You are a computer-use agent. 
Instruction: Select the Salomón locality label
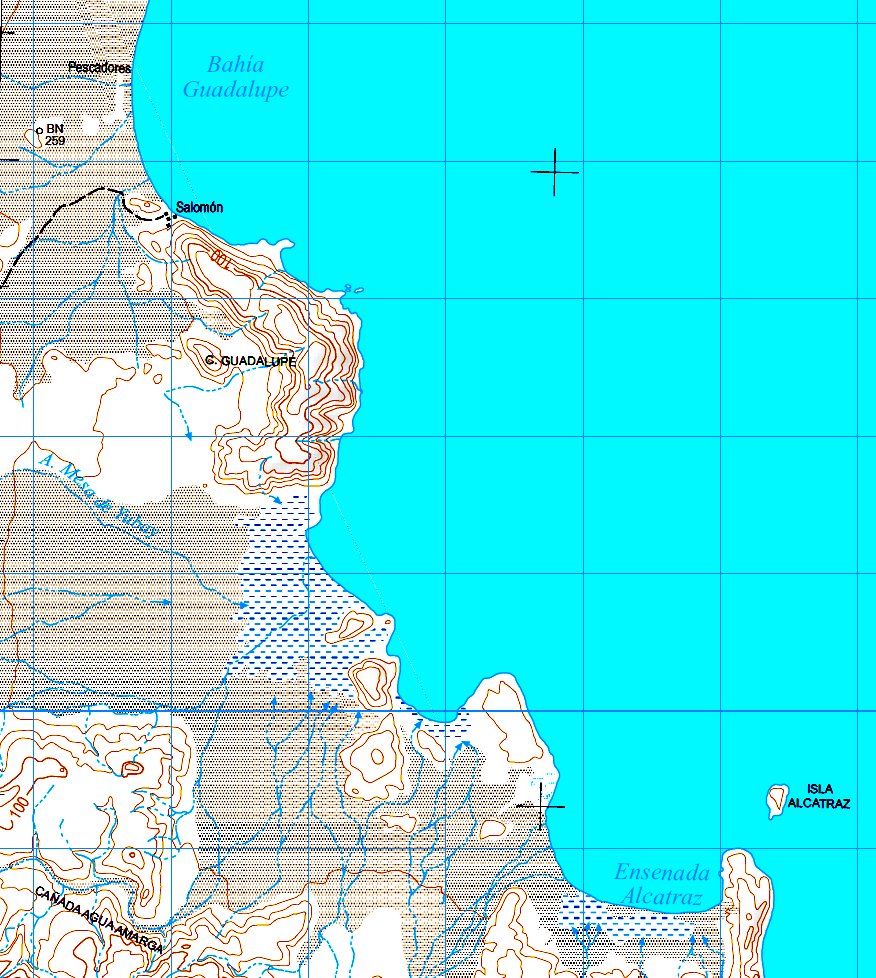coord(199,207)
